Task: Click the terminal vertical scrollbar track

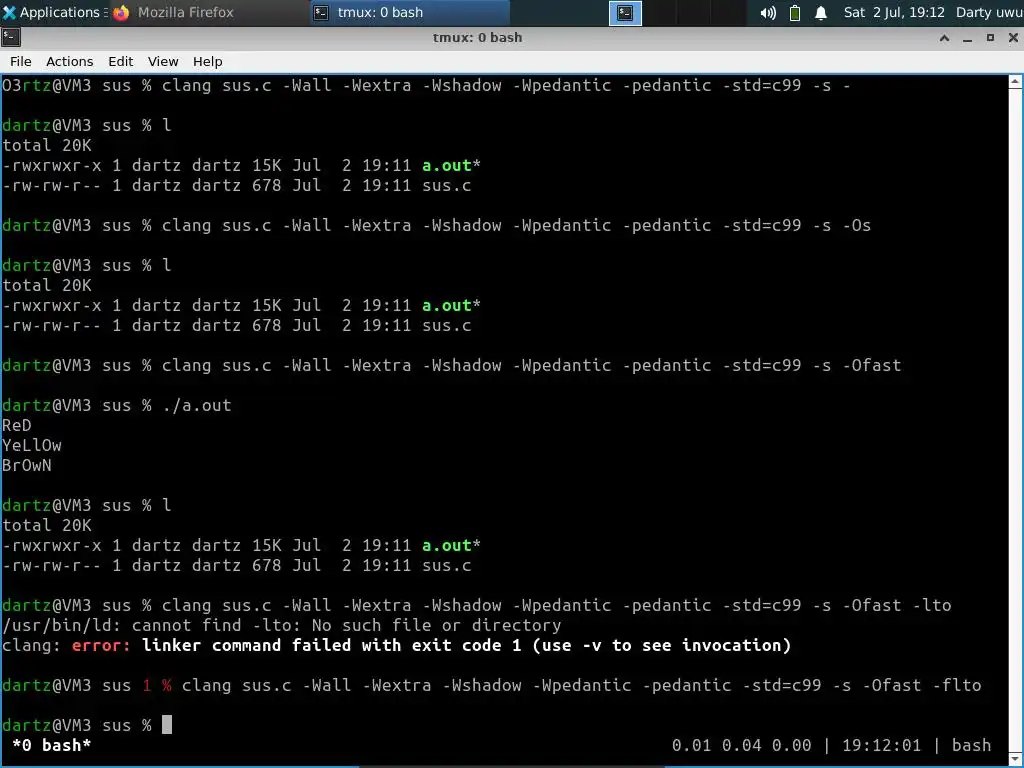Action: 1015,420
